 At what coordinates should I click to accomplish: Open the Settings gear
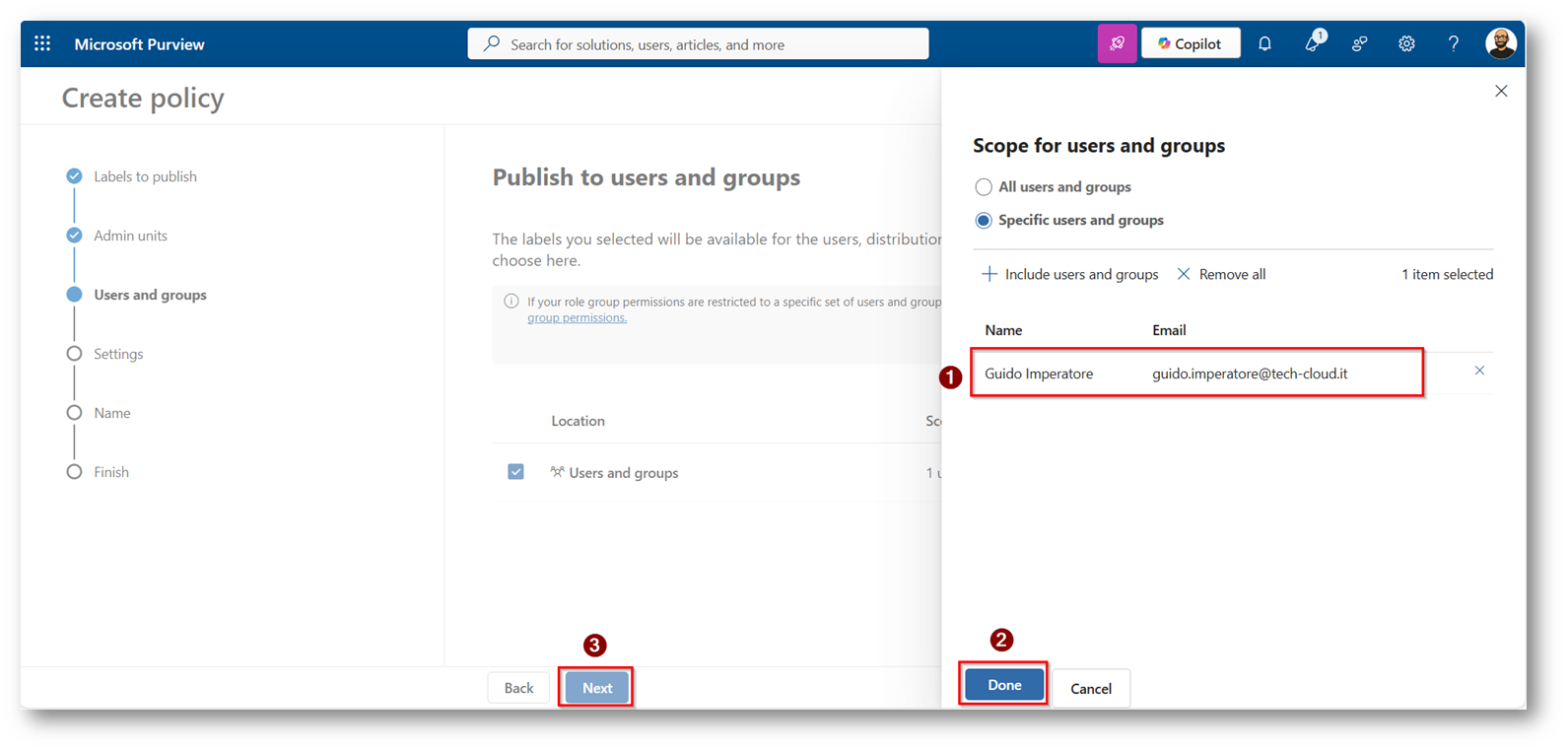[x=1406, y=43]
